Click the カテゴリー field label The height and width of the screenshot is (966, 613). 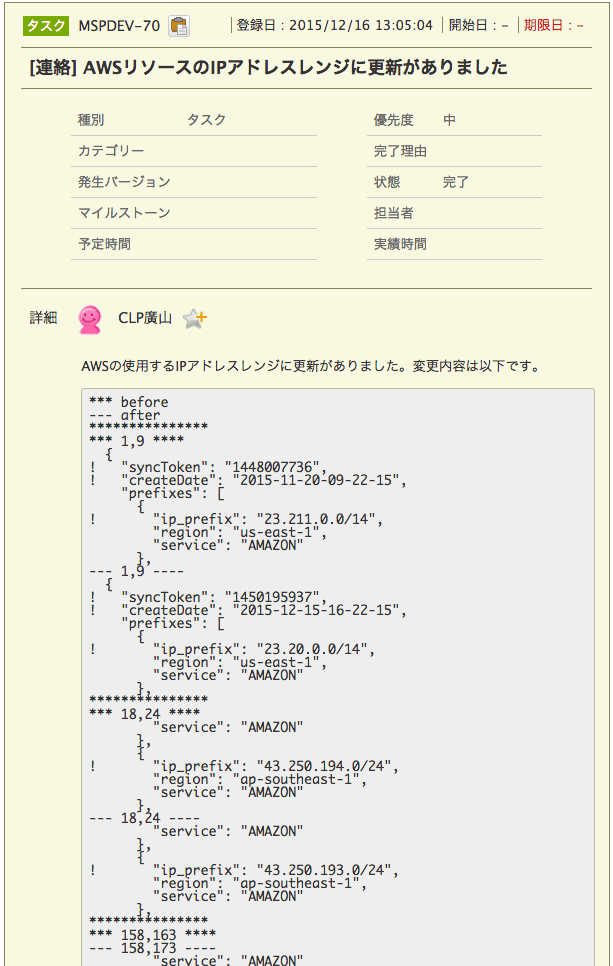pyautogui.click(x=111, y=151)
